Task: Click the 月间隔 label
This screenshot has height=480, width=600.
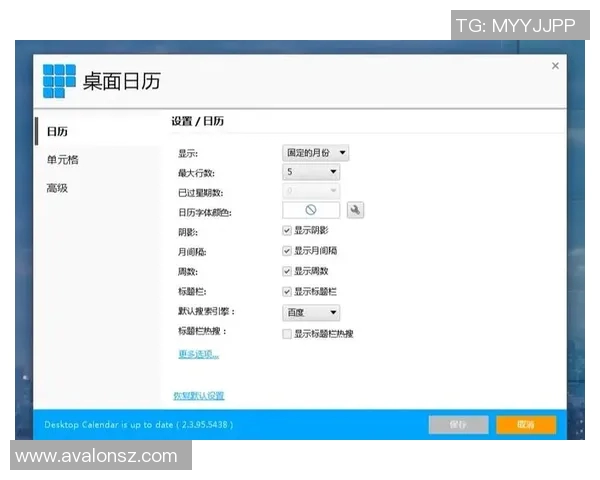Action: (192, 252)
